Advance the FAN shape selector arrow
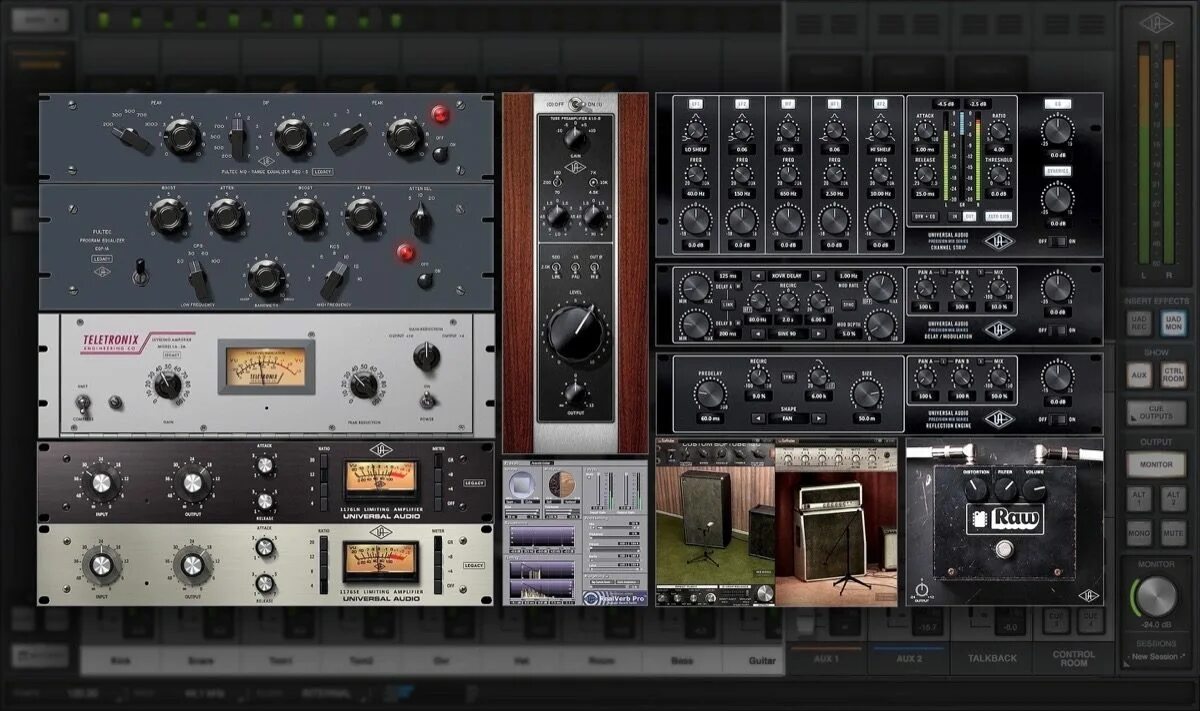This screenshot has height=711, width=1200. pos(819,416)
